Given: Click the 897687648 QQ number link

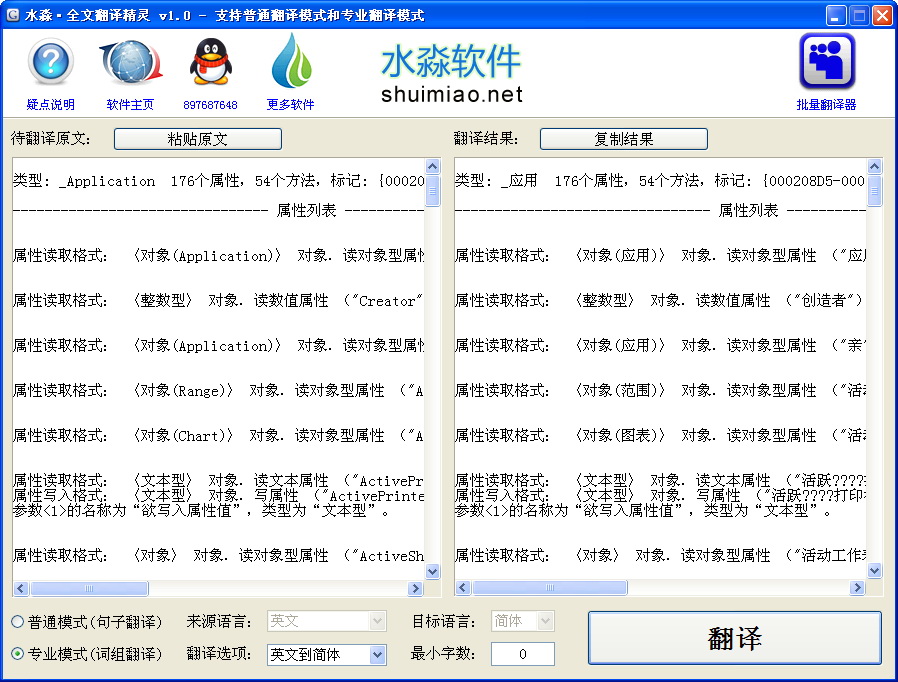Looking at the screenshot, I should tap(210, 105).
